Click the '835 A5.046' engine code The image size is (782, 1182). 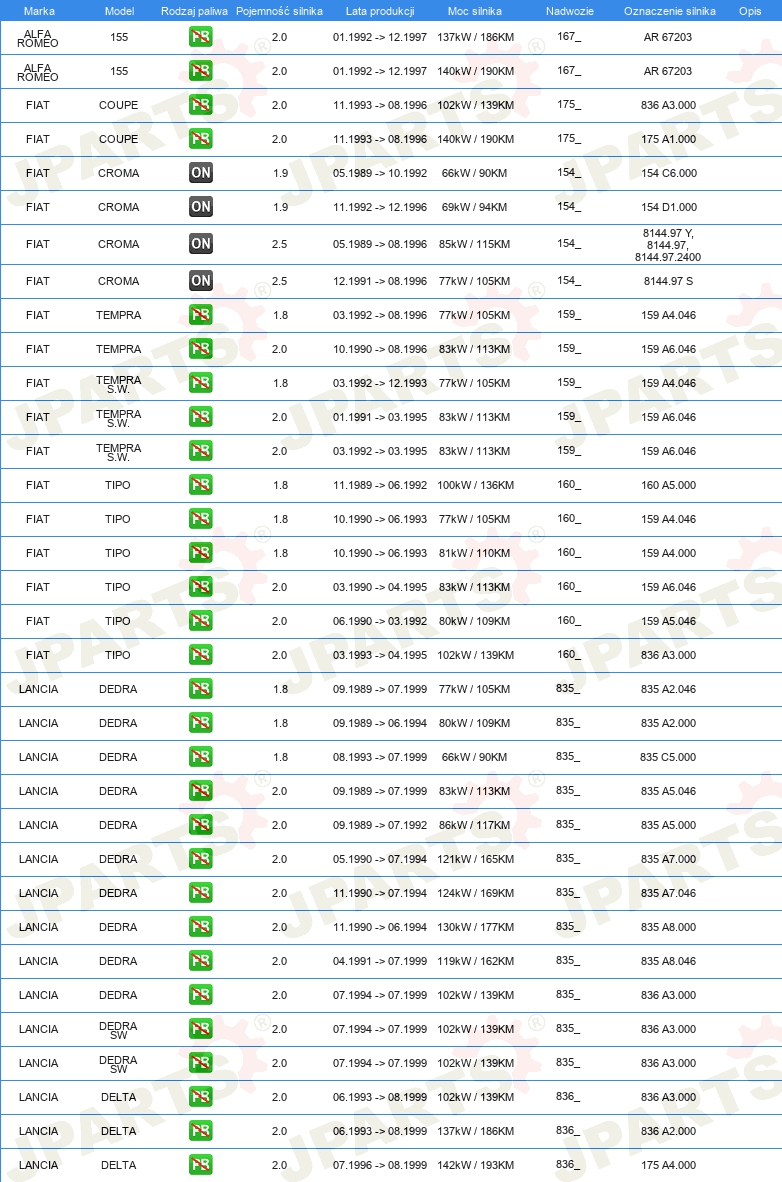pos(668,791)
